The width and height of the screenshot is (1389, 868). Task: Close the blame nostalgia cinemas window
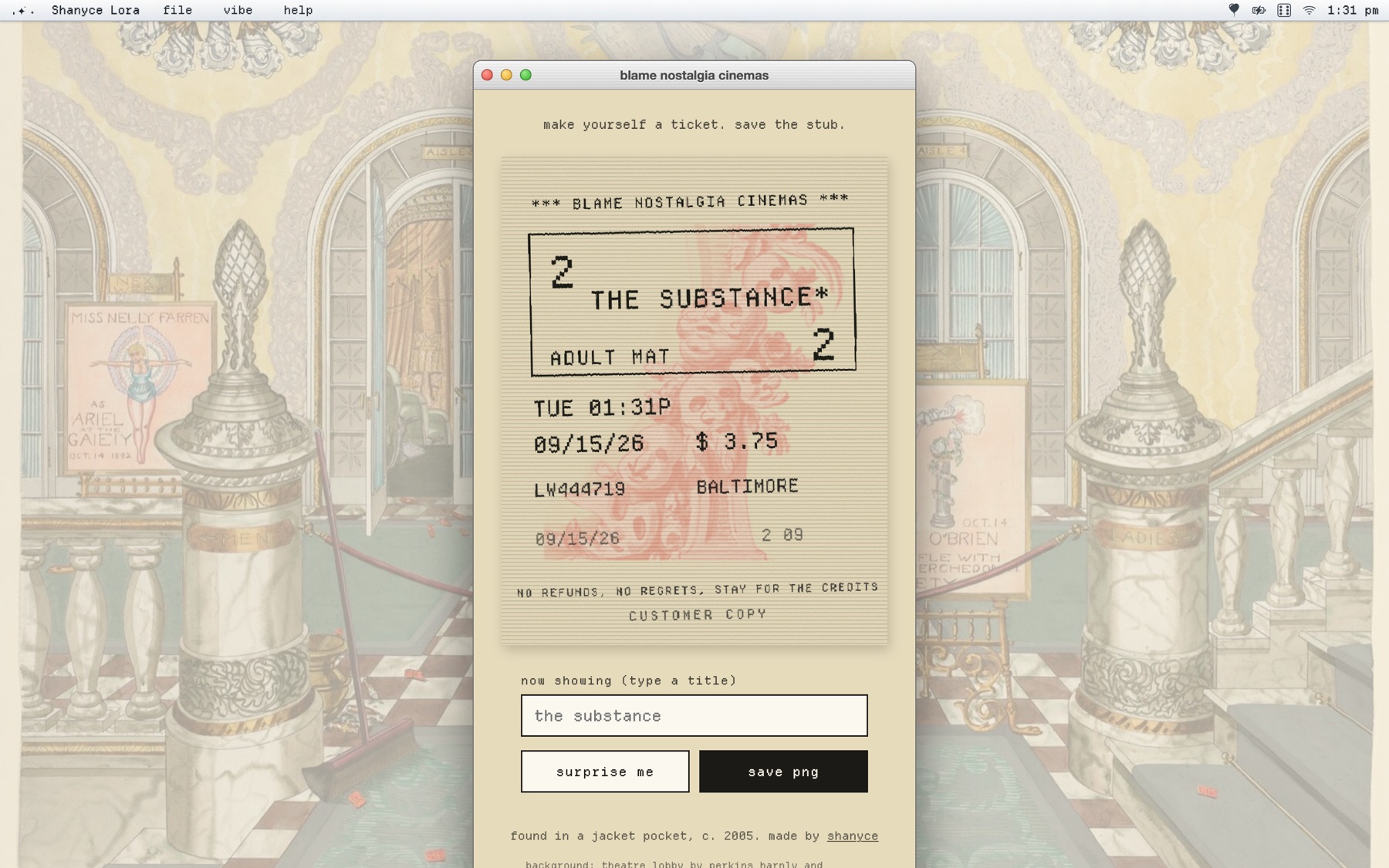coord(487,75)
